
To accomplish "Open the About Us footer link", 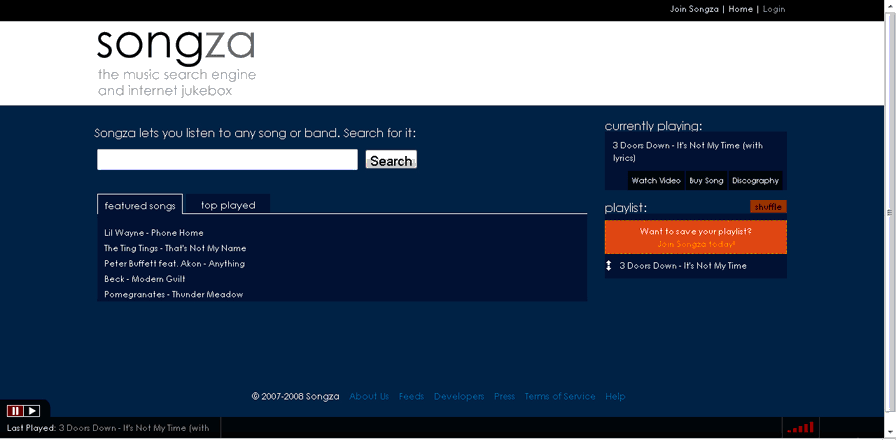I will click(369, 396).
